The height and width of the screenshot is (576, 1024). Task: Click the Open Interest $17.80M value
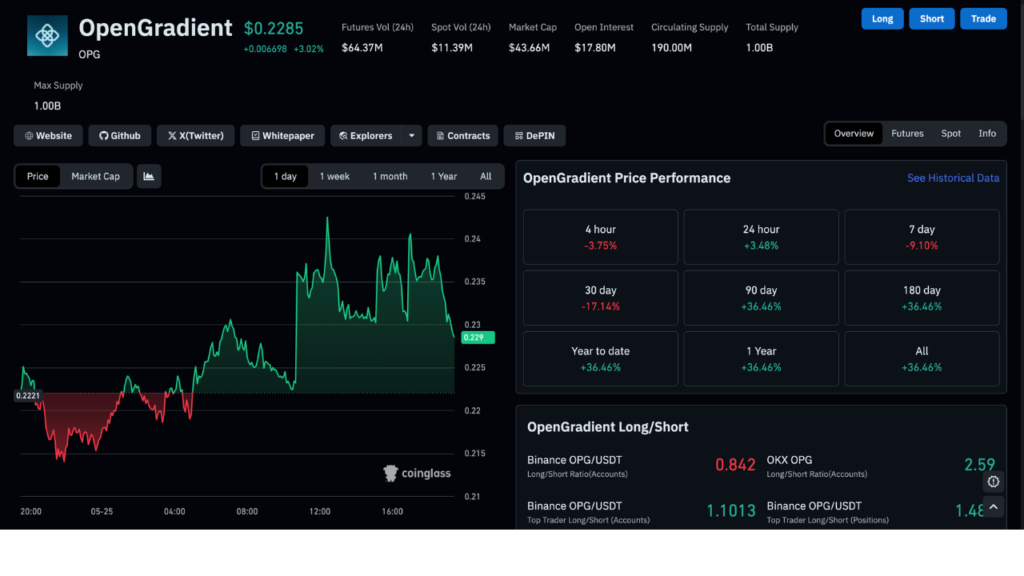click(595, 48)
